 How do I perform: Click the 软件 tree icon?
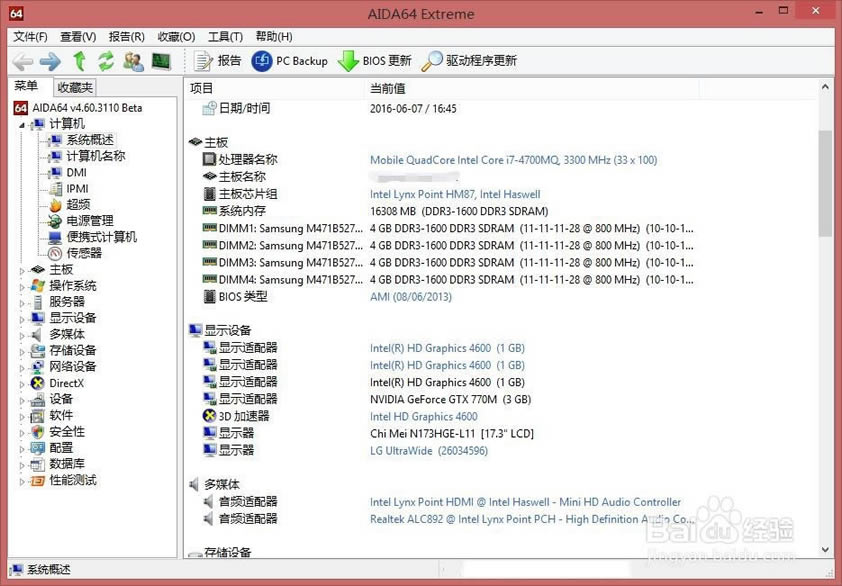click(38, 416)
